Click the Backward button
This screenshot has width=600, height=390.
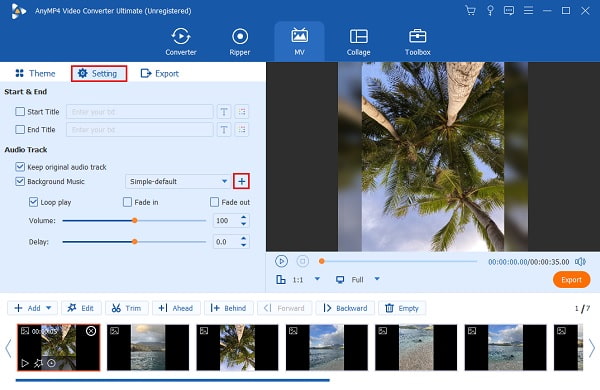pyautogui.click(x=345, y=308)
